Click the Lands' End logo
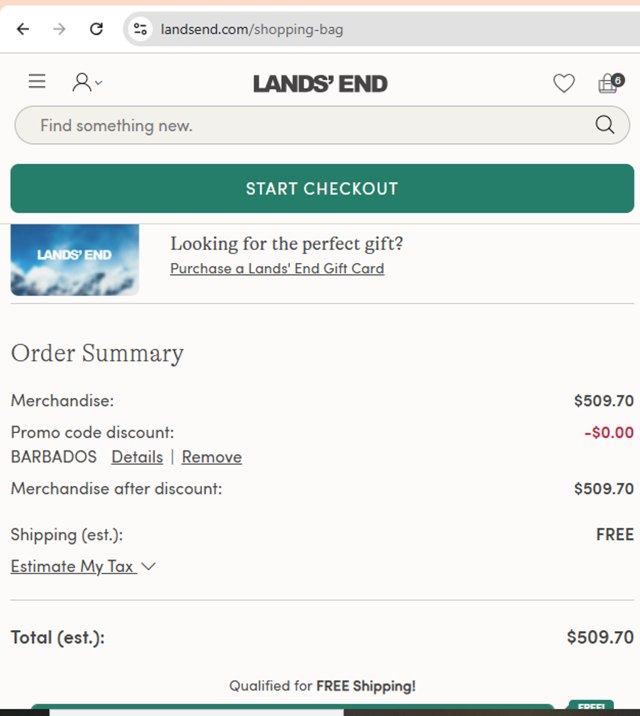 [320, 84]
